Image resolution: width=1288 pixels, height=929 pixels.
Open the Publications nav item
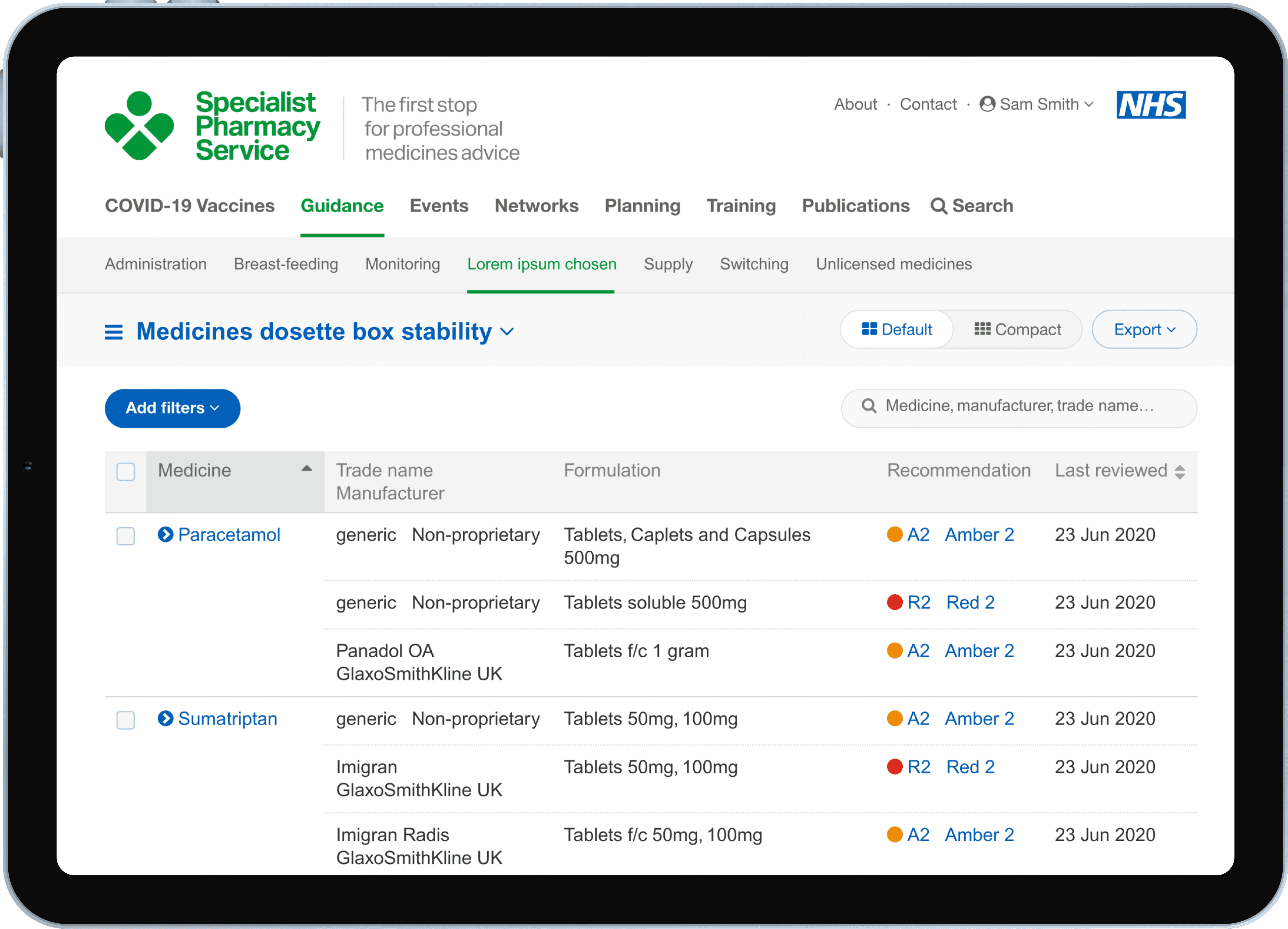[x=856, y=206]
